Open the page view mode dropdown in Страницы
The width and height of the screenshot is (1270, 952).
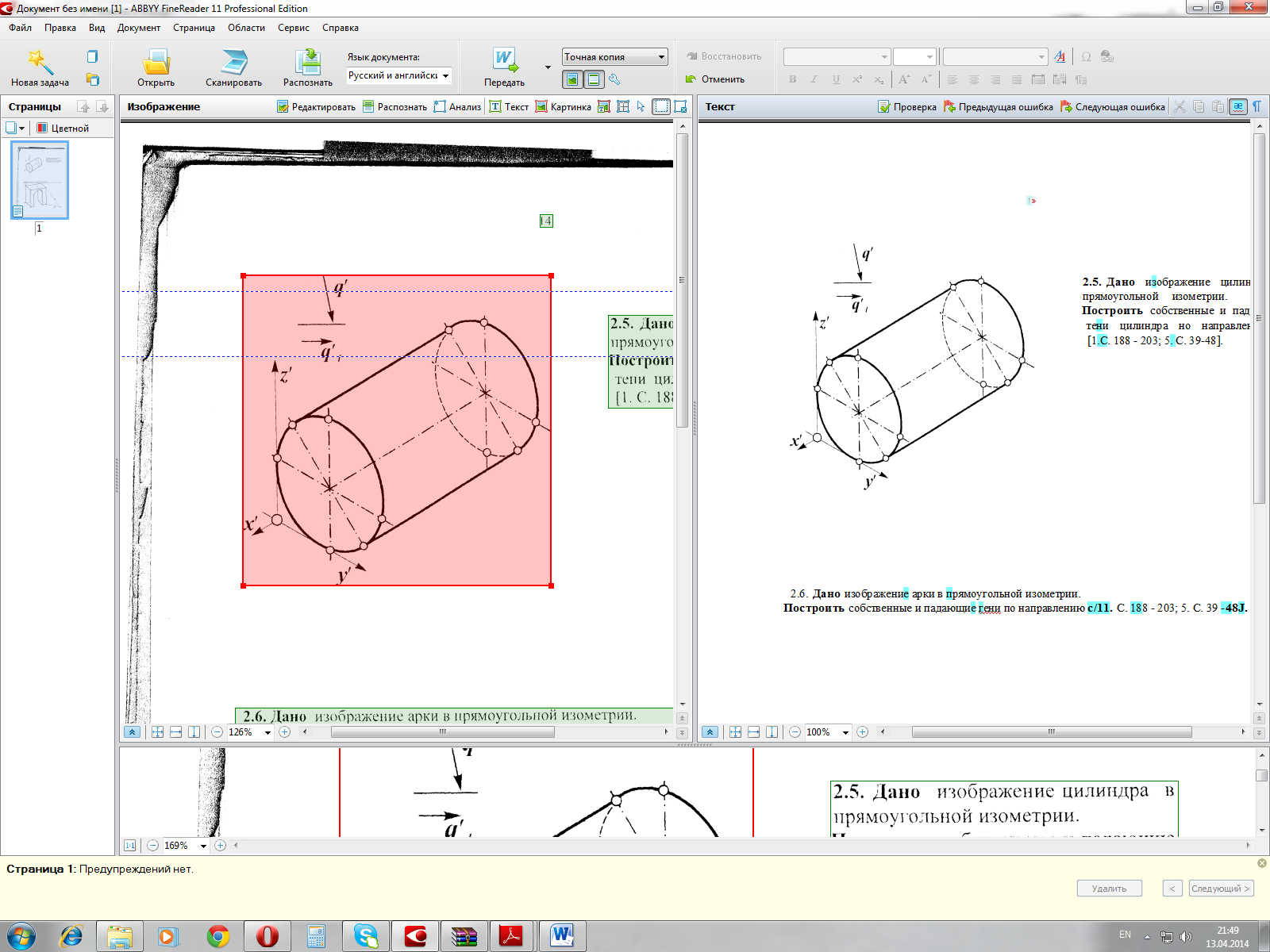tap(16, 128)
